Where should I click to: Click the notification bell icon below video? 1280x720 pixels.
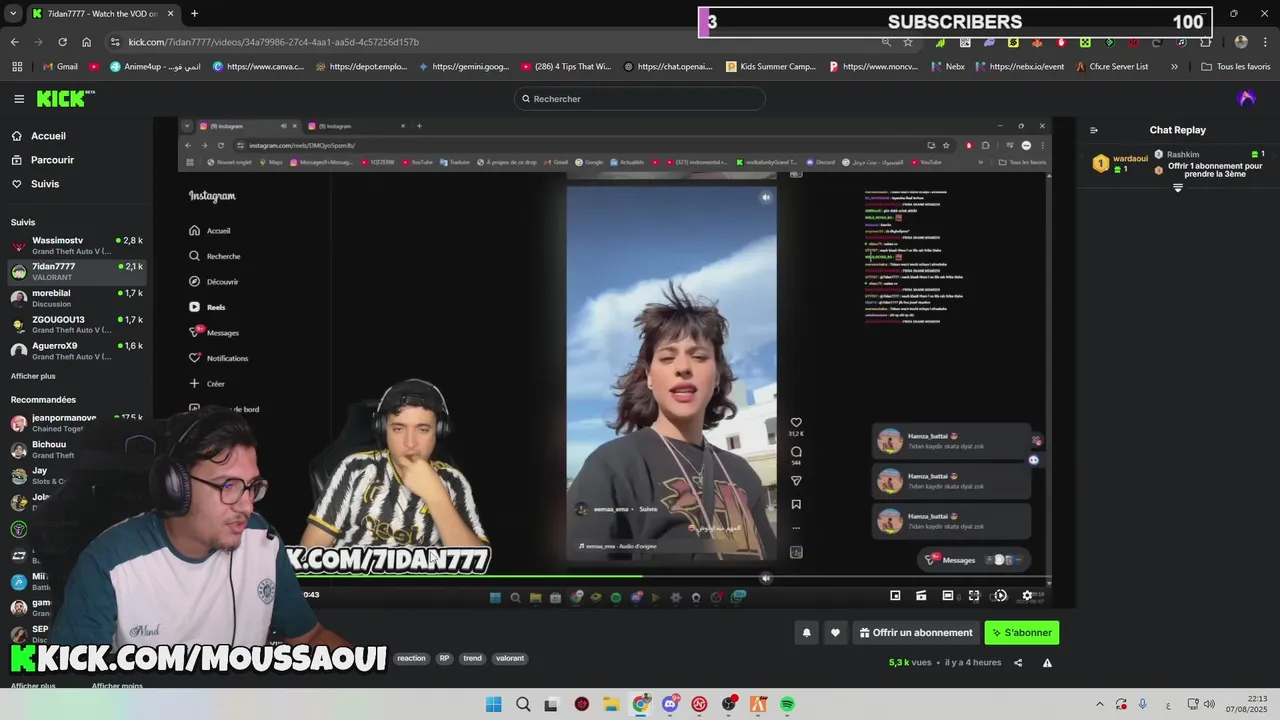coord(806,632)
